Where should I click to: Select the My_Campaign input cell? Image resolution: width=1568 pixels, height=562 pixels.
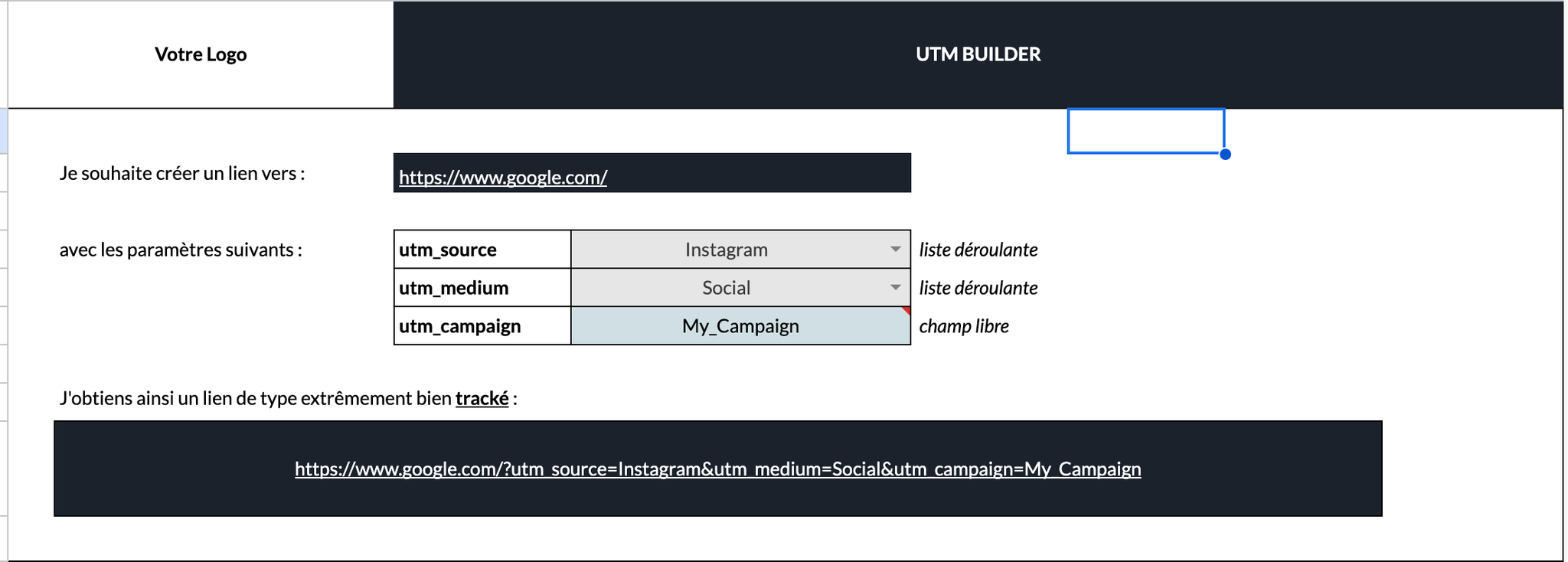tap(740, 326)
